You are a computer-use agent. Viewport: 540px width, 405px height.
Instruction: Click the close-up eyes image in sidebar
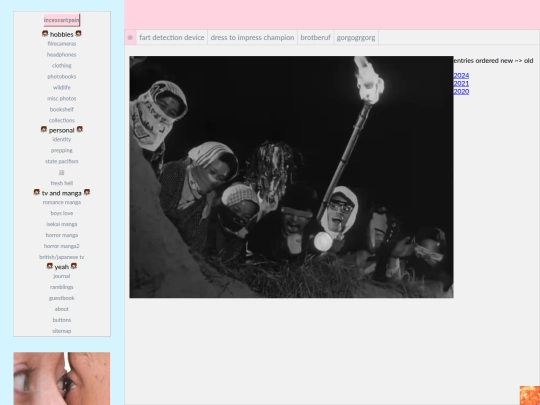(62, 378)
